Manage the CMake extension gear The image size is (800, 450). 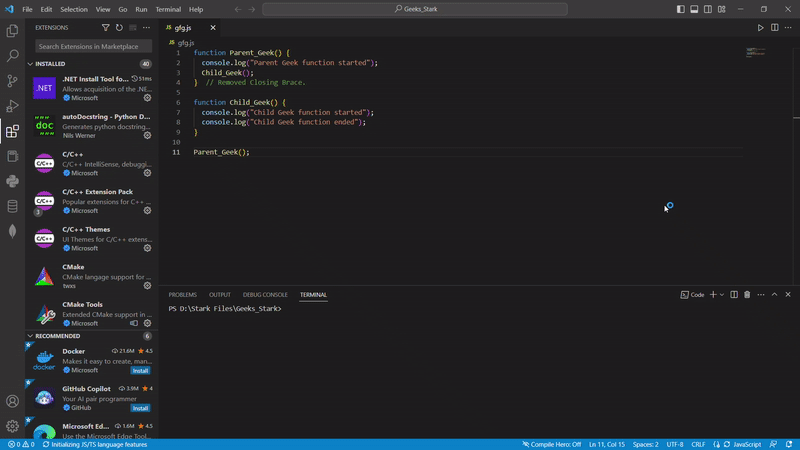tap(147, 286)
